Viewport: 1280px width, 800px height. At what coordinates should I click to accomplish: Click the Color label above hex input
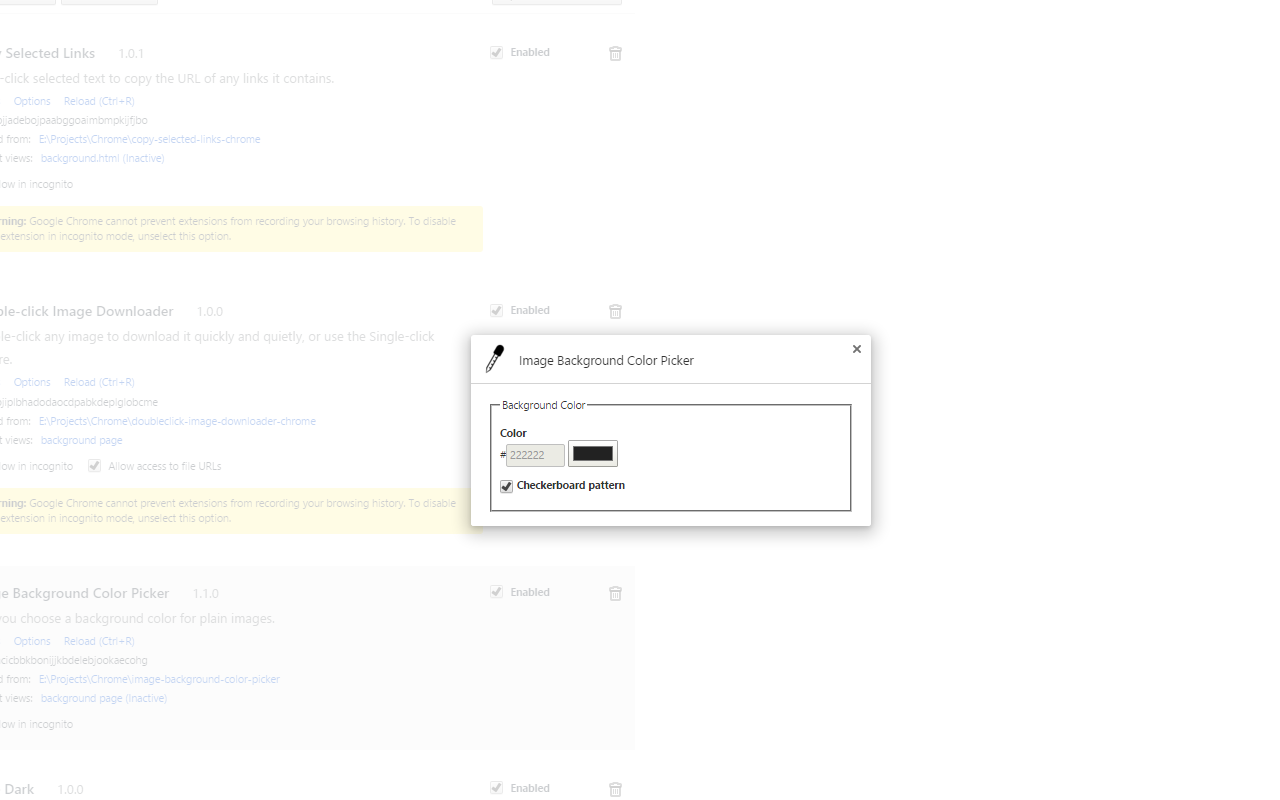click(513, 433)
